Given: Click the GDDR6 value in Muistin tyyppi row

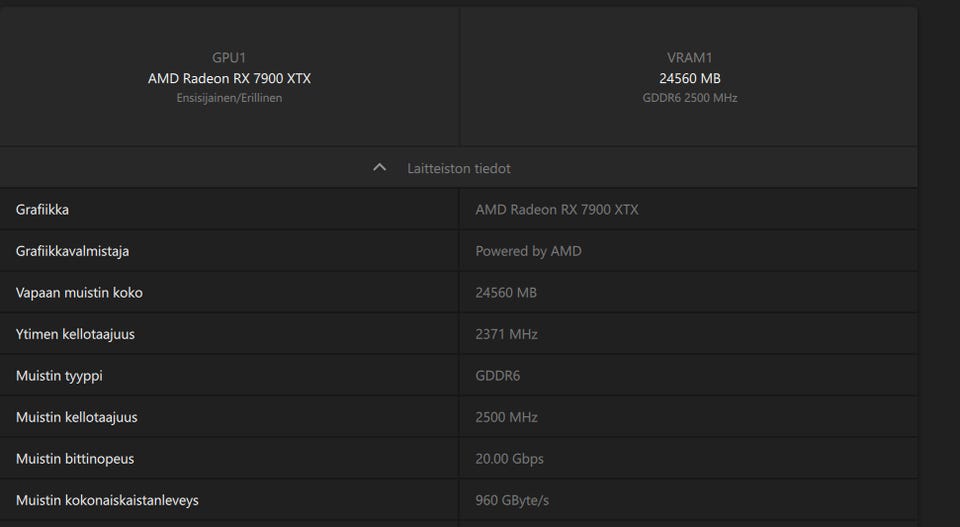Looking at the screenshot, I should click(x=497, y=376).
